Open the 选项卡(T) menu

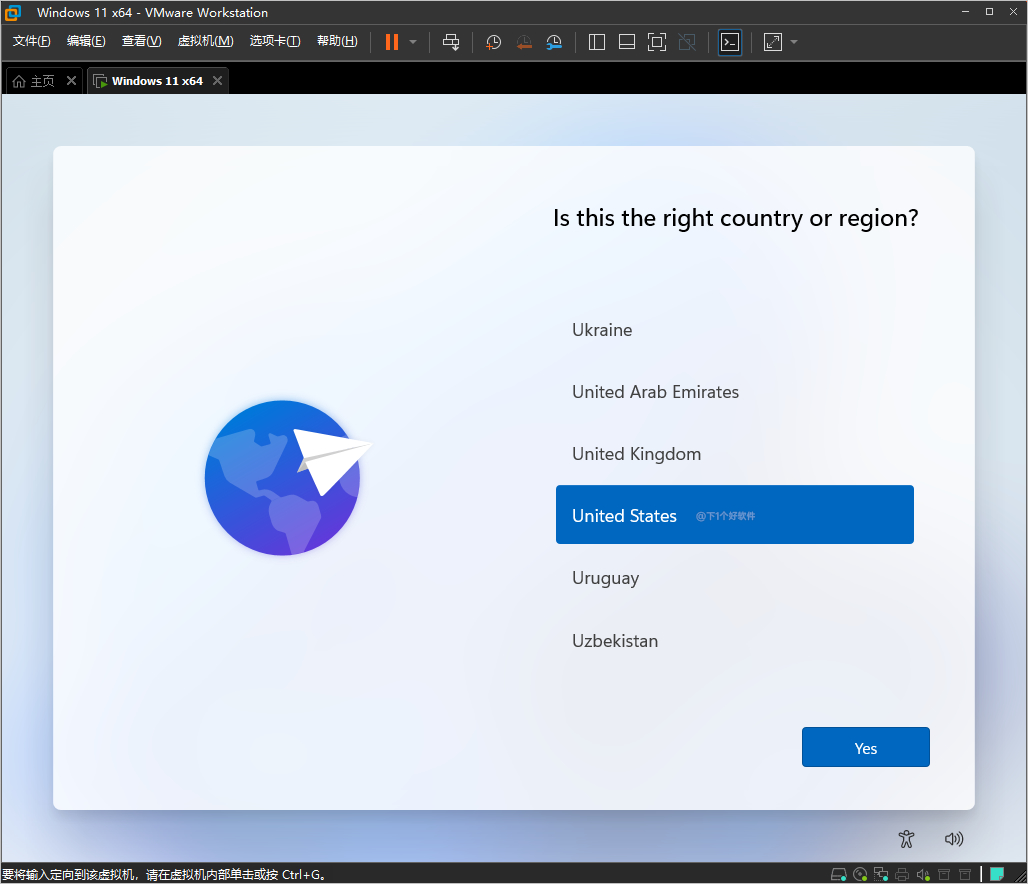click(x=275, y=41)
